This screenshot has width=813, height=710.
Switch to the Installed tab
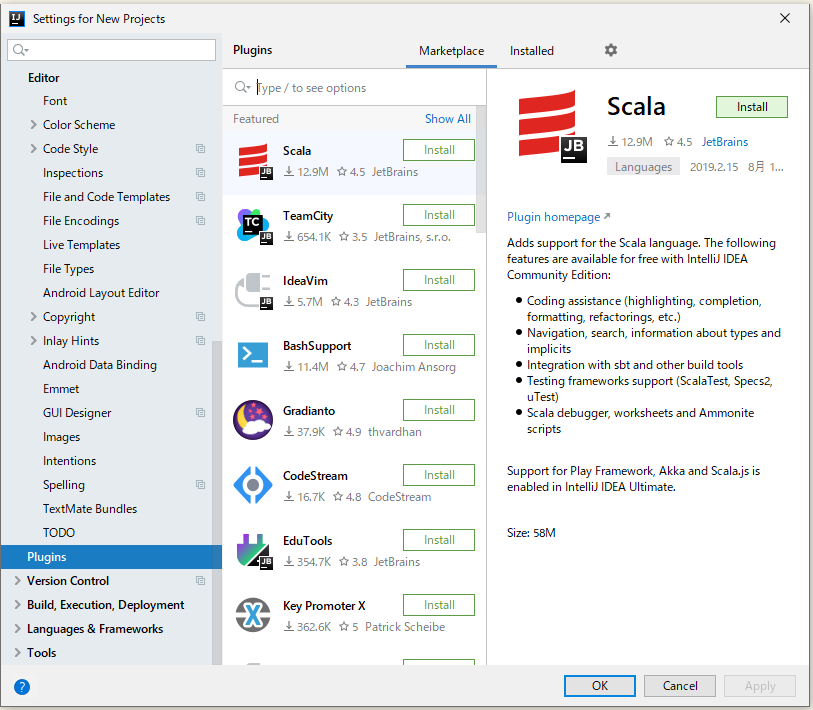531,51
